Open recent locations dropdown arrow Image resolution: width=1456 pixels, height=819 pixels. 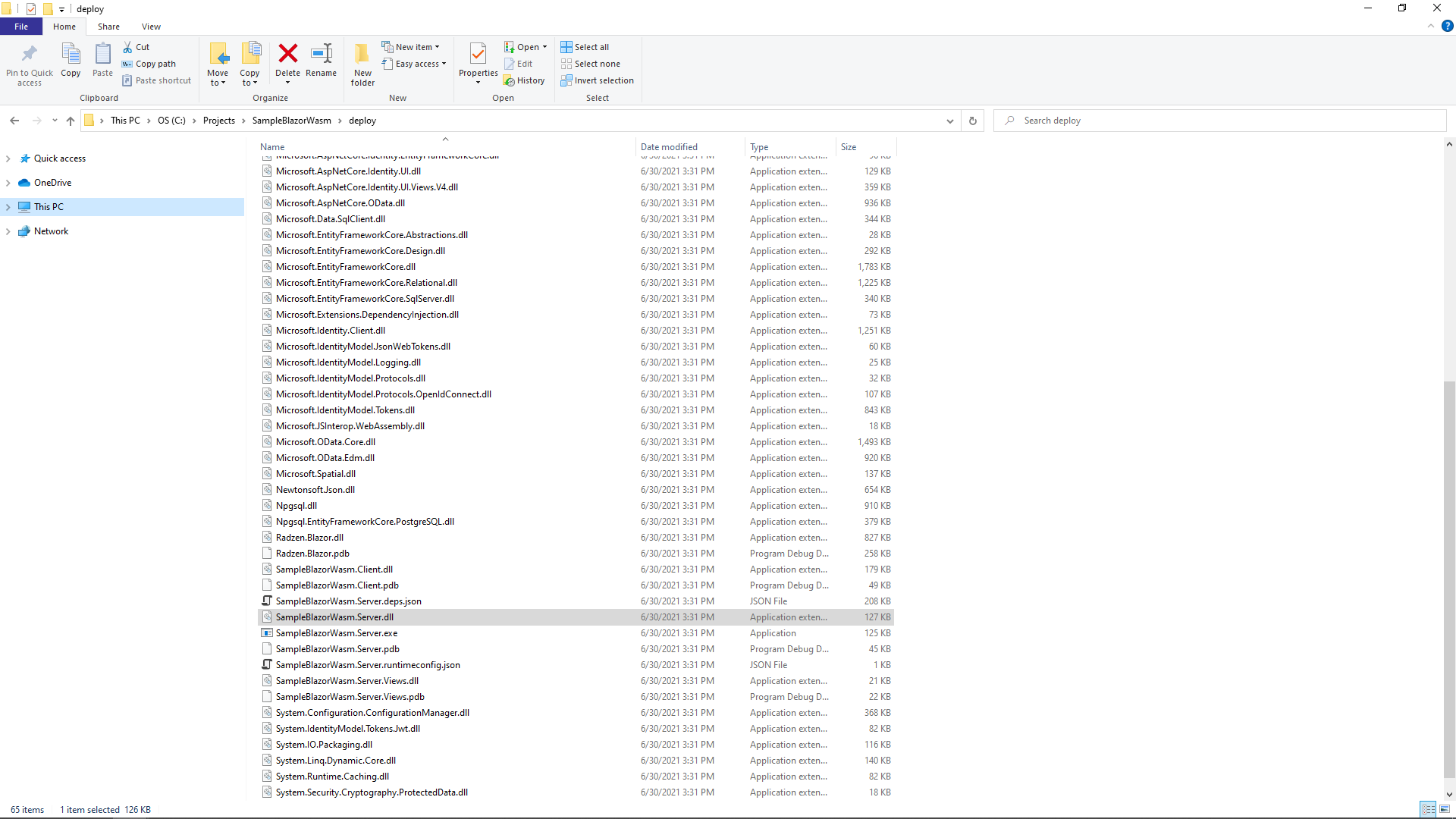point(55,121)
